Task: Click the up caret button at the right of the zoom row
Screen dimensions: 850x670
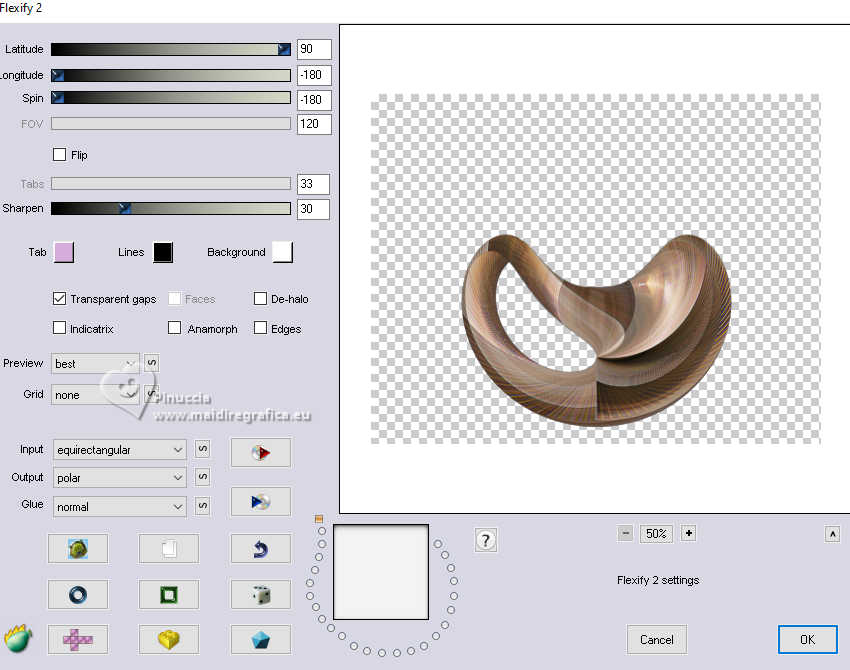Action: [x=833, y=534]
